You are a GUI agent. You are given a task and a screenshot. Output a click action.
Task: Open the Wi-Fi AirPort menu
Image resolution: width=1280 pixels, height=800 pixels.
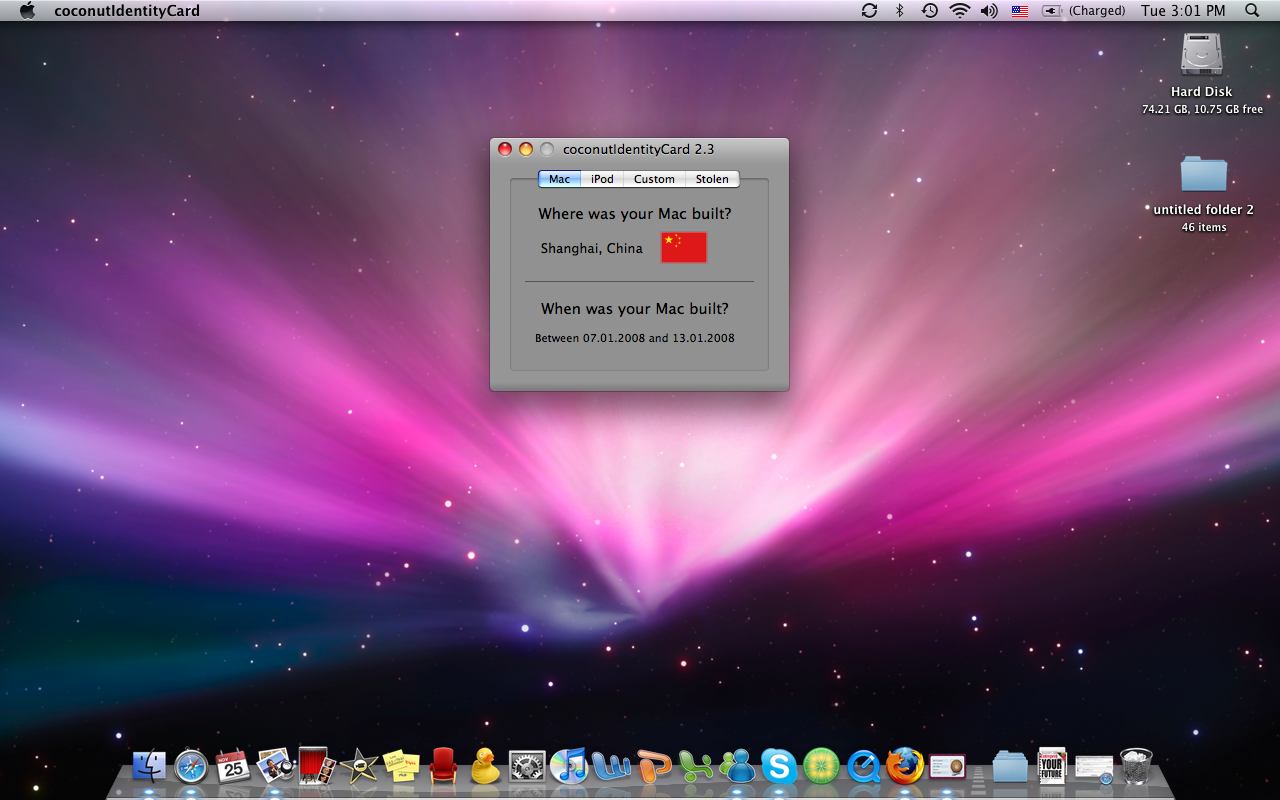960,10
